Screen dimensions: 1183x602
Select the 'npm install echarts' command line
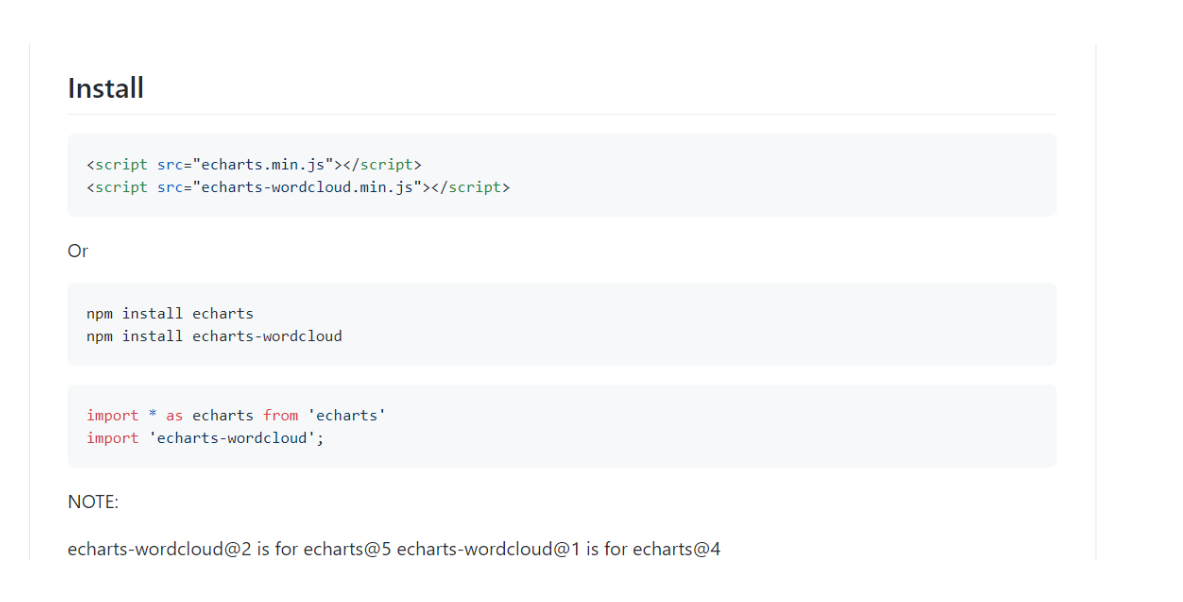170,313
